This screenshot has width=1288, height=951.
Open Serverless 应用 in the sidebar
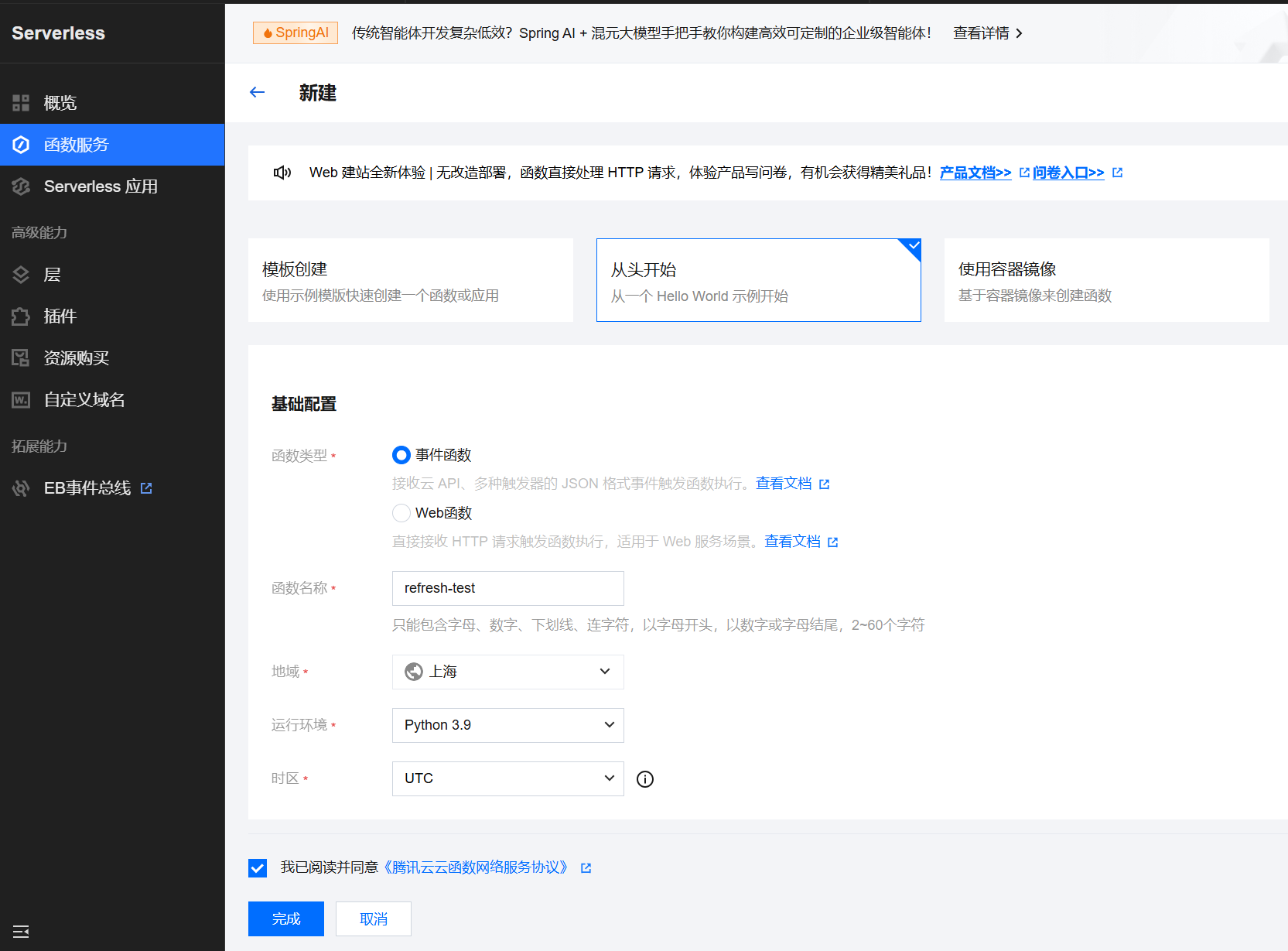(x=112, y=186)
